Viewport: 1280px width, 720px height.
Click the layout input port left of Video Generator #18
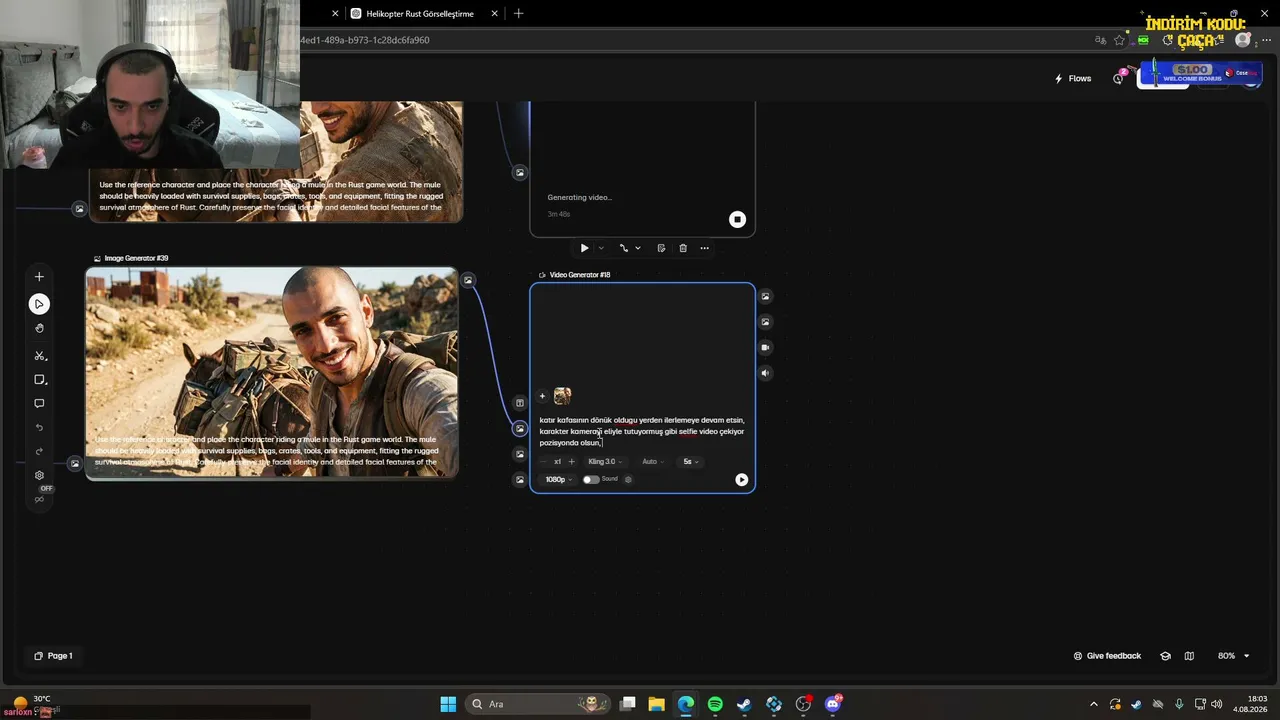tap(520, 403)
